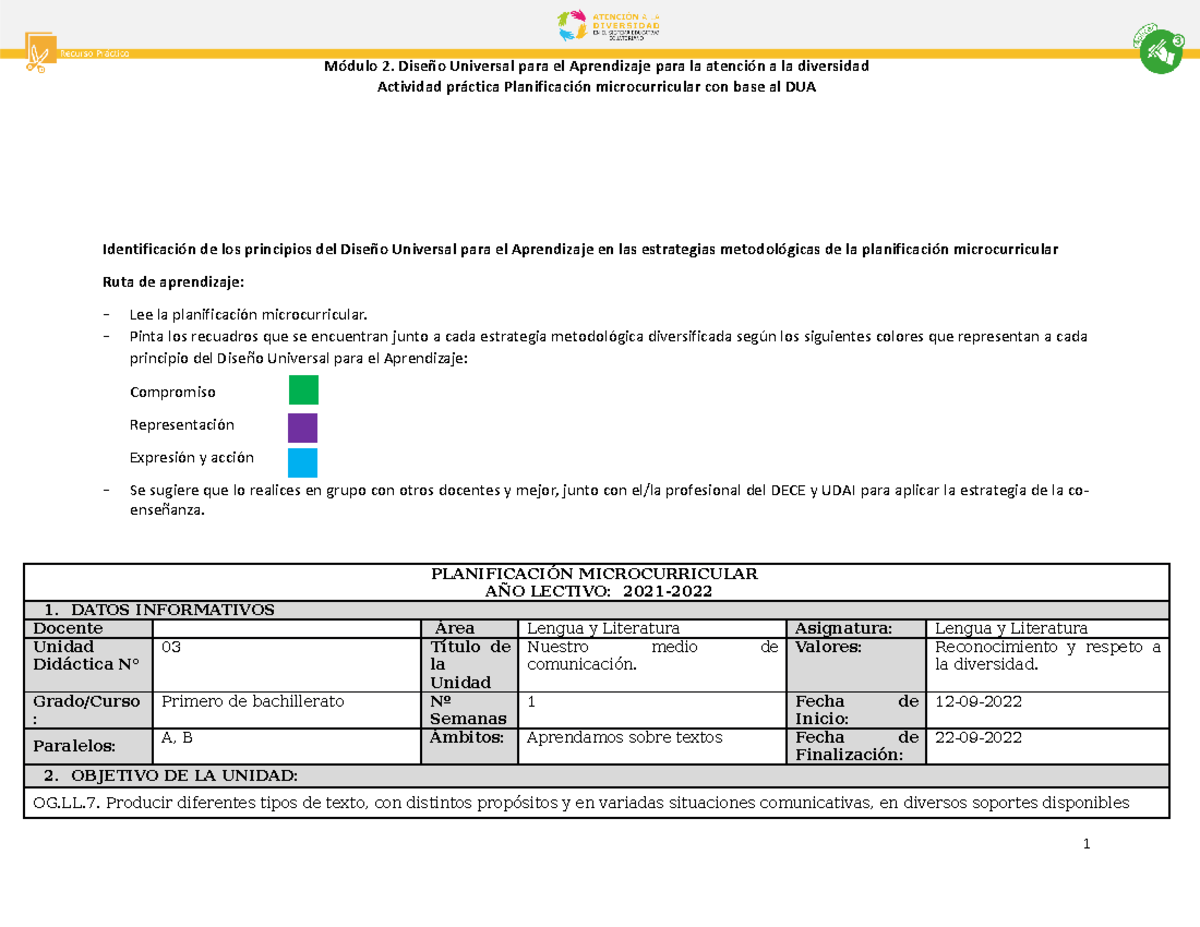1200x927 pixels.
Task: Click the word 'Compromiso' label
Action: click(x=172, y=391)
